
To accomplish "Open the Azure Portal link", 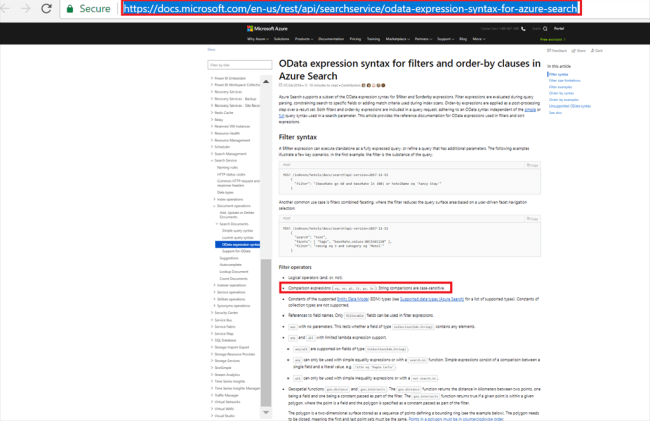I will coord(559,29).
